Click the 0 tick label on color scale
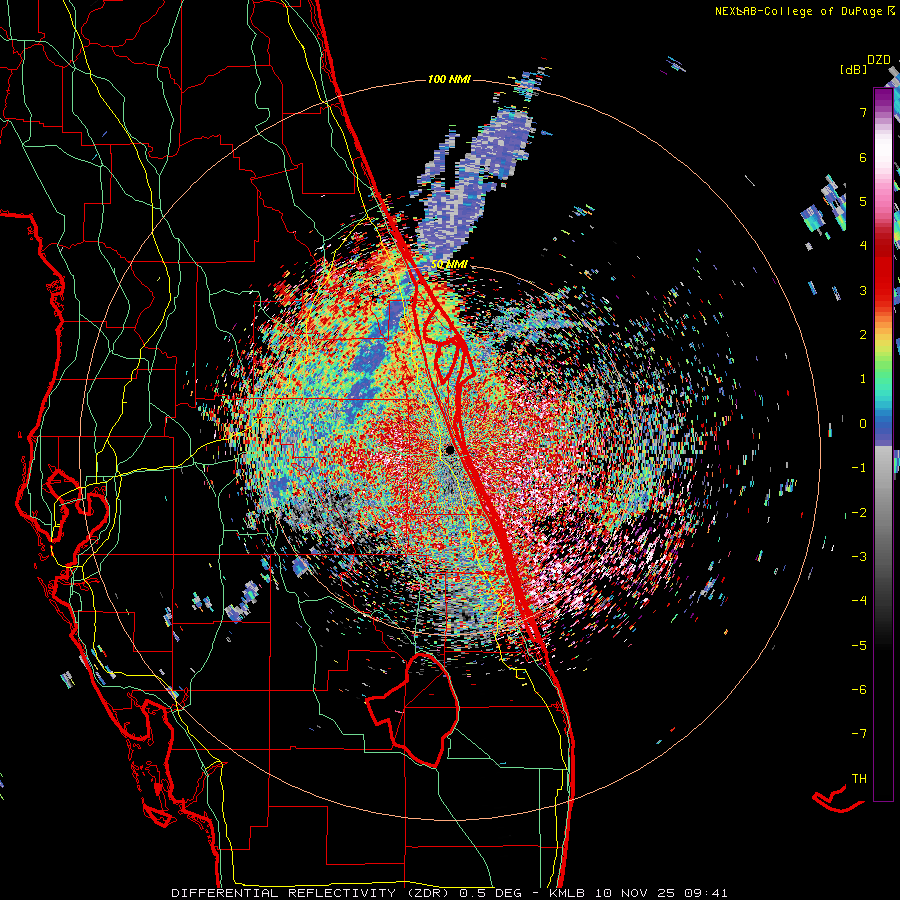 (863, 423)
